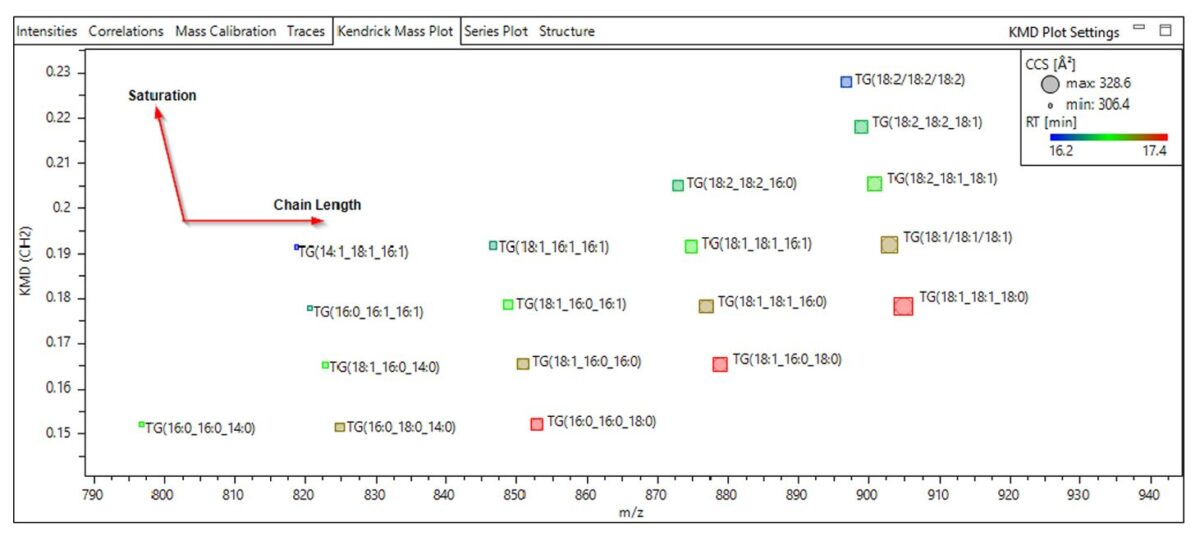Select the green TG(18:1_16:0_16:1) marker

point(508,304)
